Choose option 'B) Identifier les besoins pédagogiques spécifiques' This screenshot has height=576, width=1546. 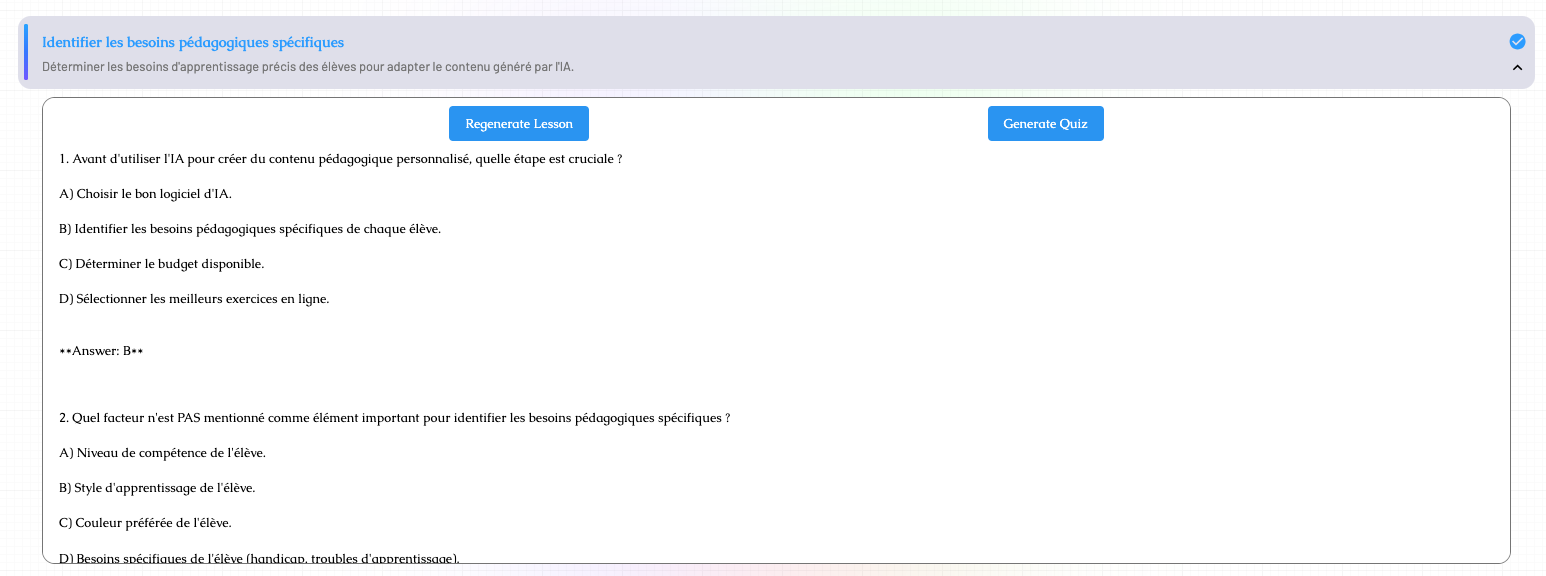click(x=250, y=229)
